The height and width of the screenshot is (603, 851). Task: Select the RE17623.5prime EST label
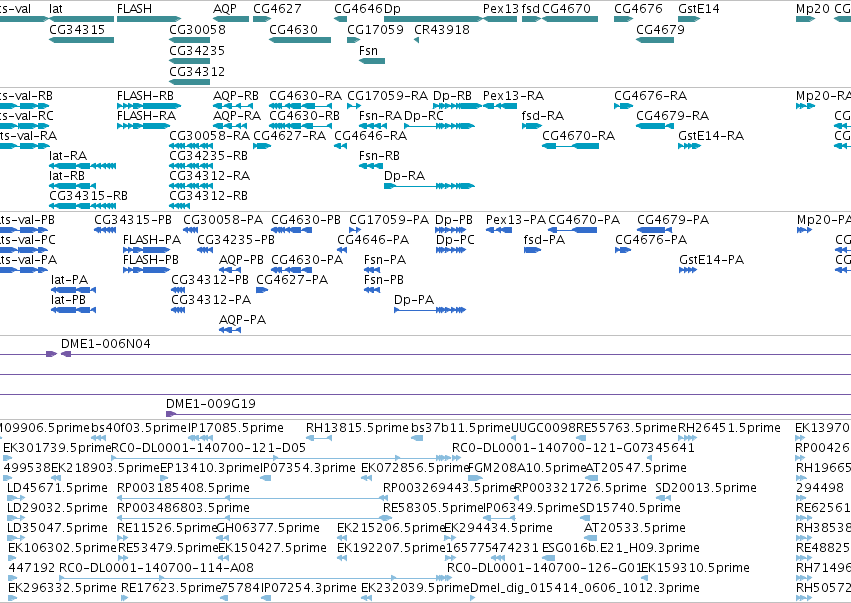point(171,588)
